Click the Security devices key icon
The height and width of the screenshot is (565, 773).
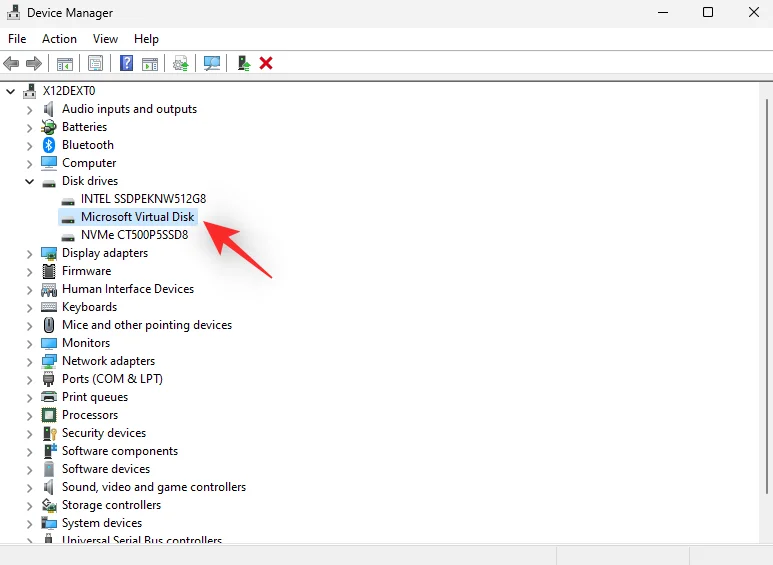(49, 433)
